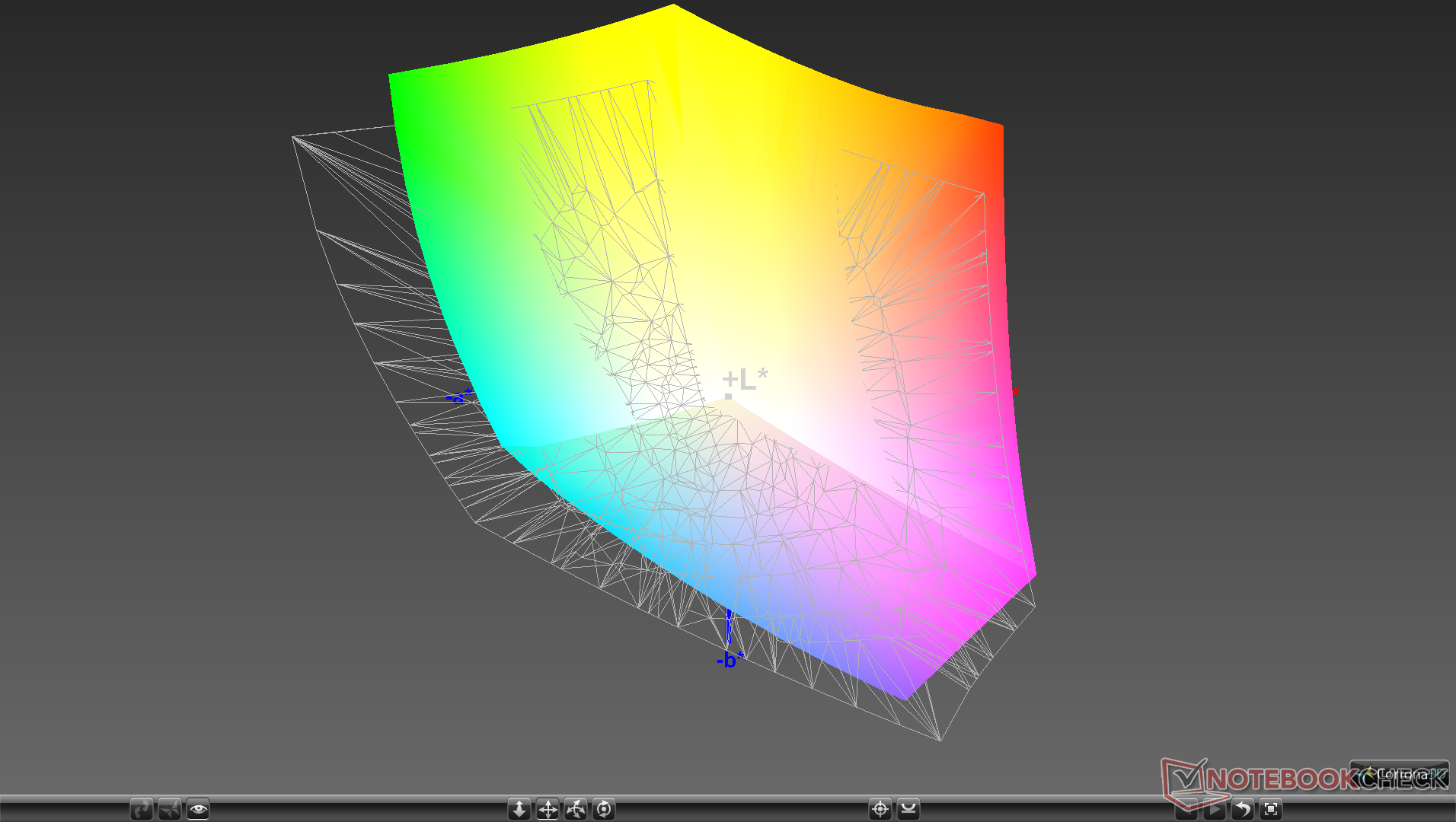Click the Restore curved-arrow button
Screen dimensions: 1456x822
tap(1243, 808)
